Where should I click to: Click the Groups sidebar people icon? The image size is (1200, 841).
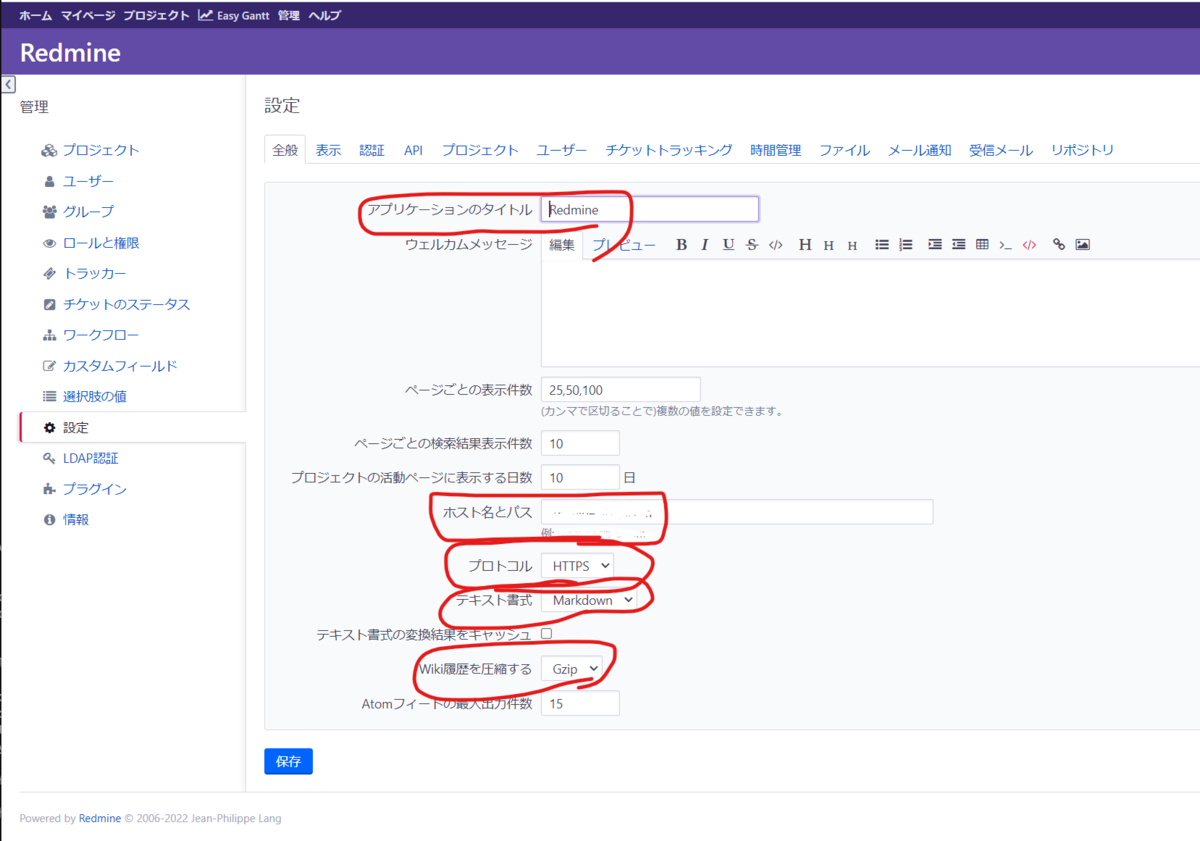click(x=49, y=212)
